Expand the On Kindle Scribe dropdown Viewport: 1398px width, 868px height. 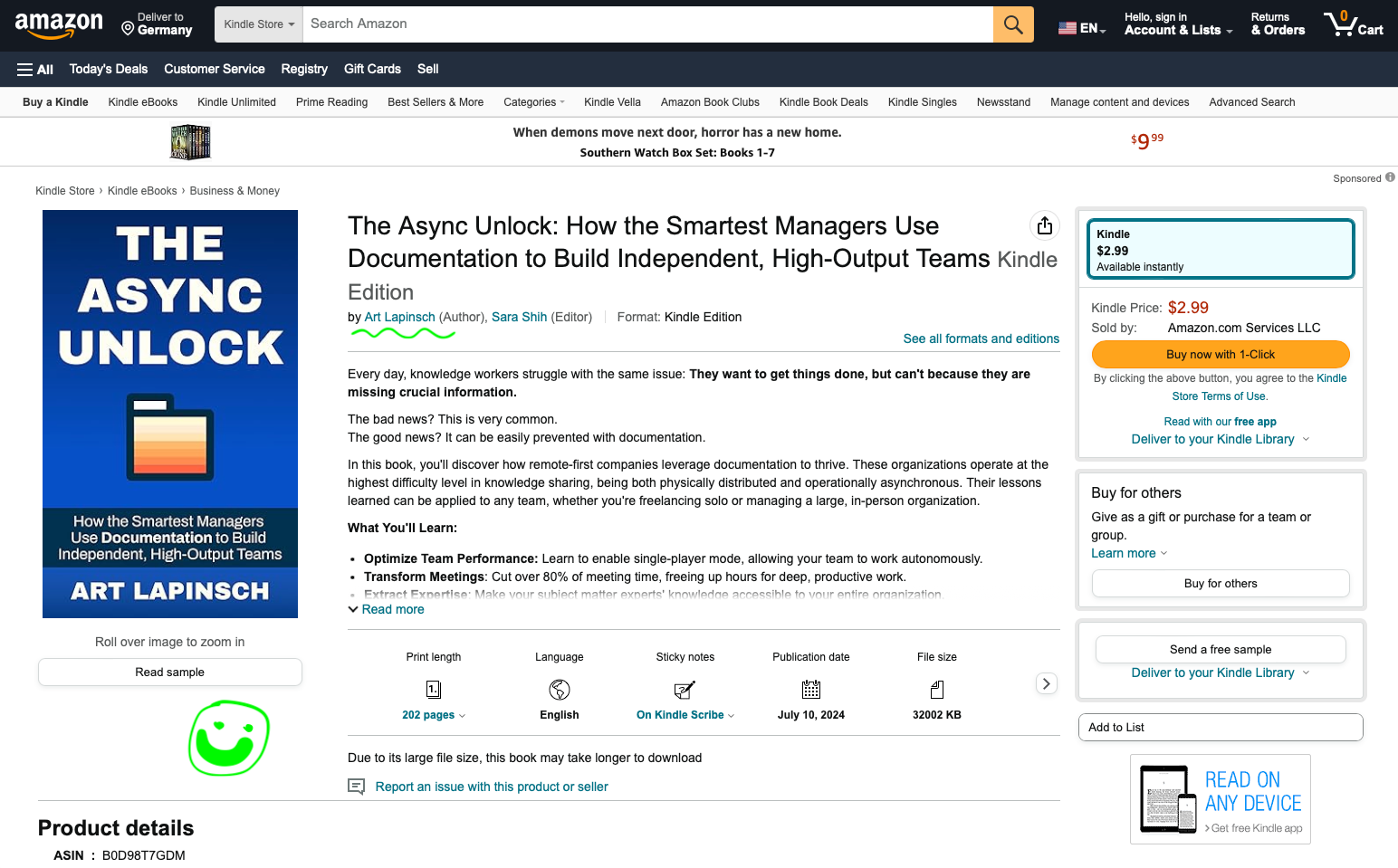(x=685, y=715)
